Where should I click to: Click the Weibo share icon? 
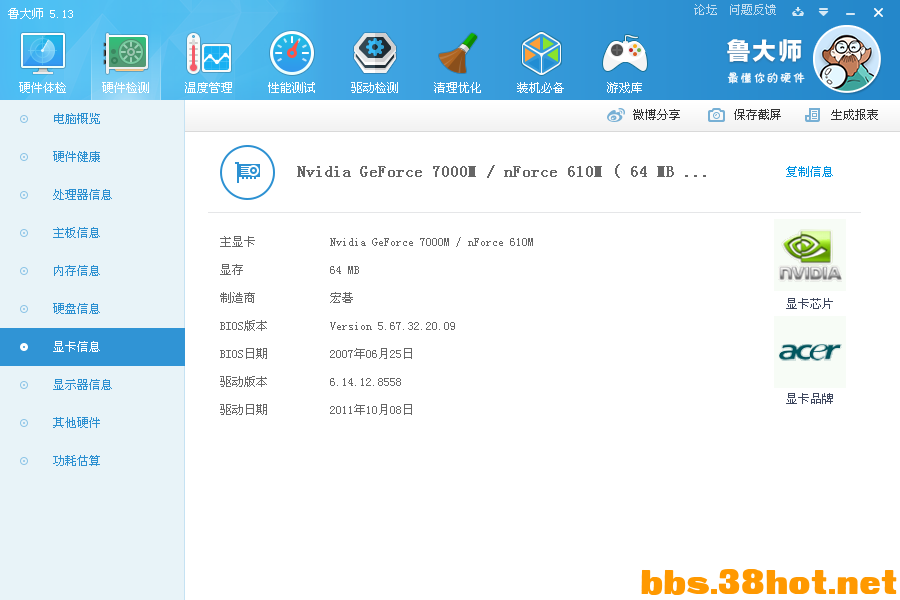[615, 115]
